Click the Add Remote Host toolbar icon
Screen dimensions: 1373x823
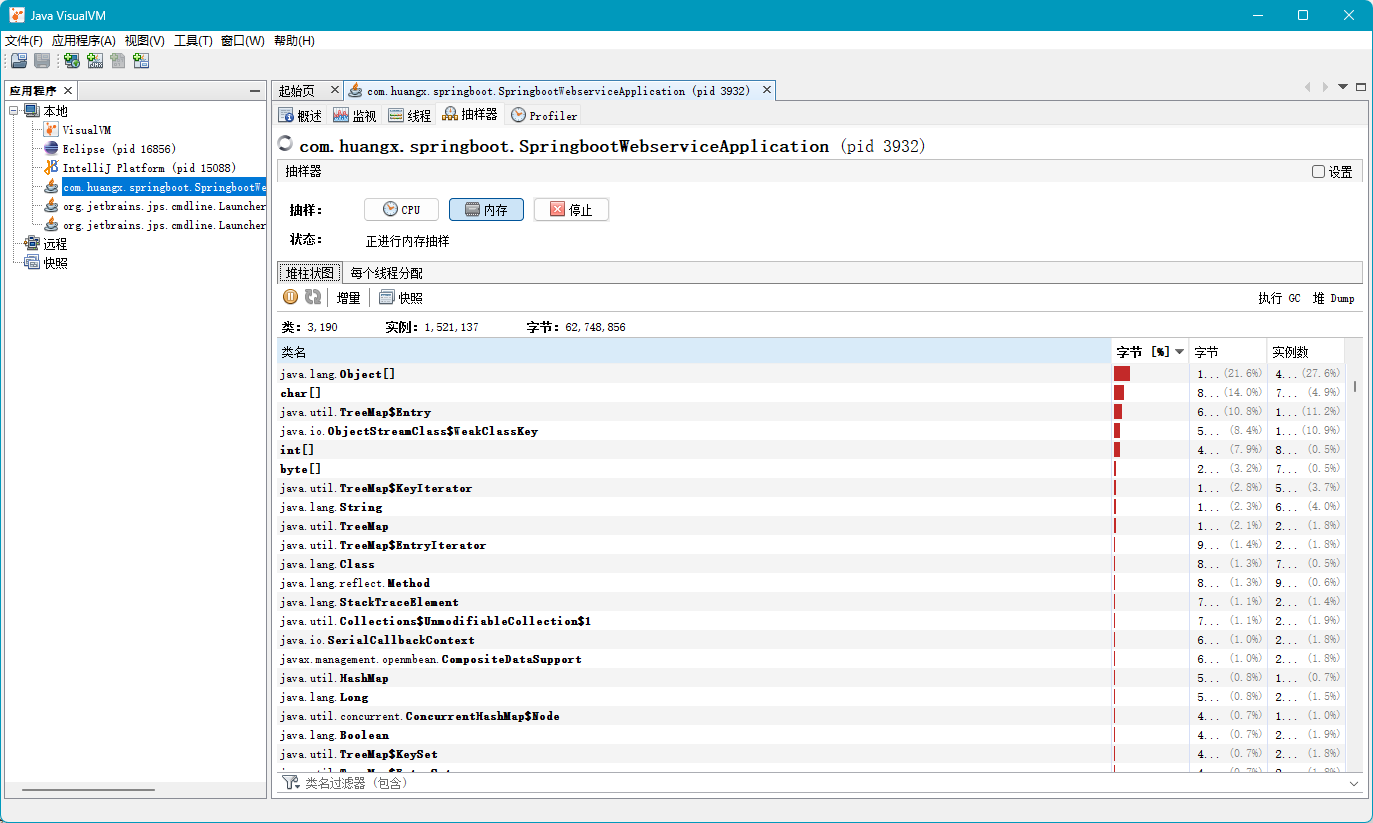72,61
